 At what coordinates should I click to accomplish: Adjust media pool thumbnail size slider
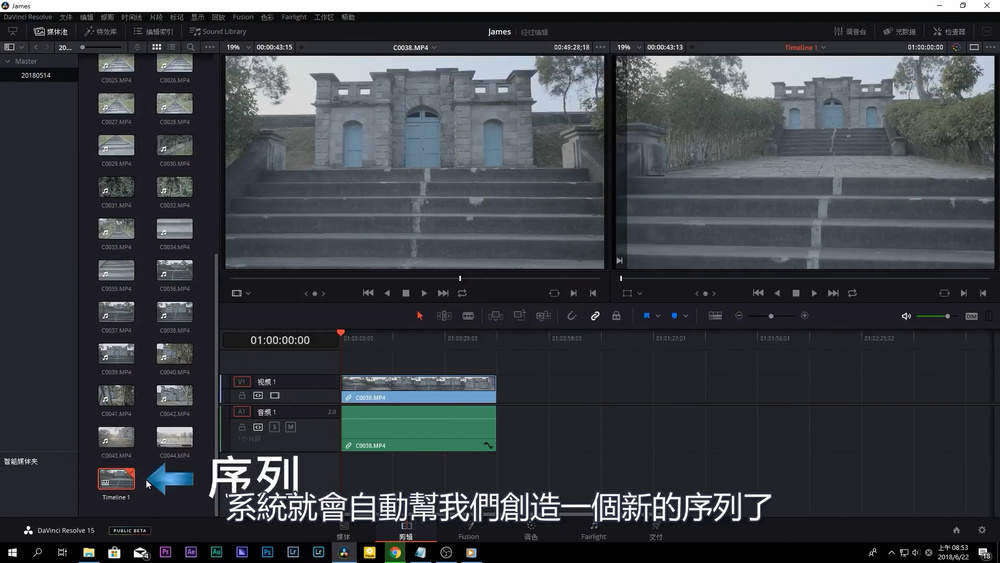click(x=101, y=47)
